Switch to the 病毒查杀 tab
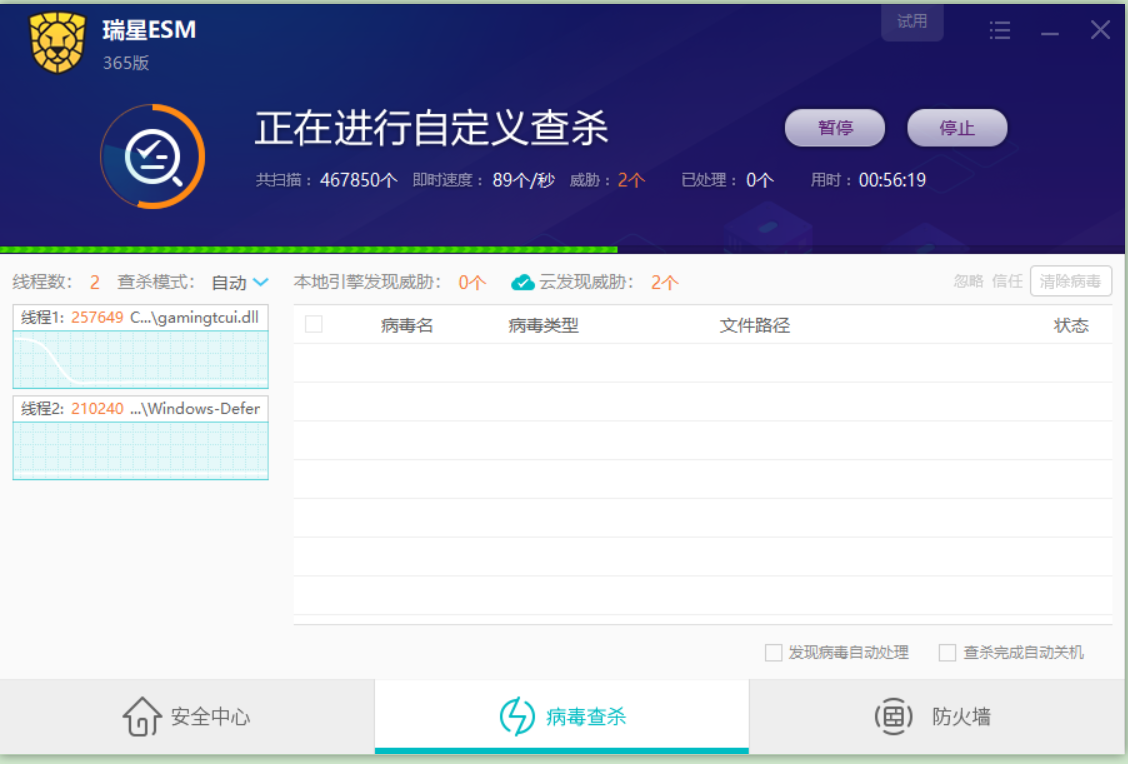Screen dimensions: 1128x764 pyautogui.click(x=562, y=717)
